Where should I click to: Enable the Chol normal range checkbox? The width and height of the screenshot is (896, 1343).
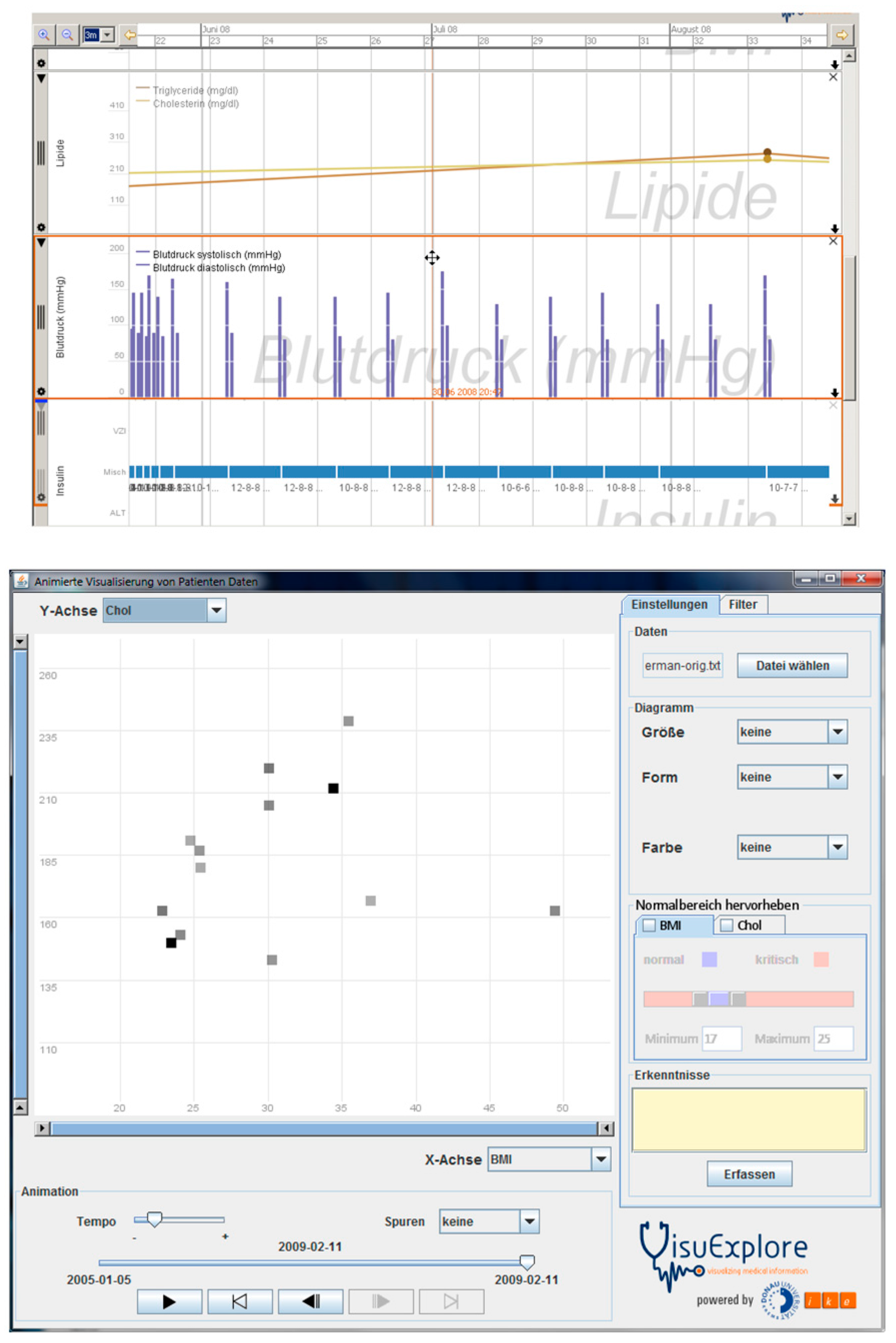point(726,925)
